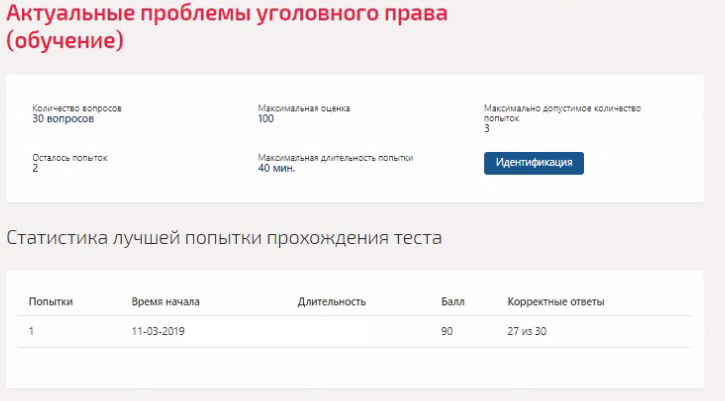Click the Корректные ответы column header
Viewport: 725px width, 401px height.
pyautogui.click(x=556, y=302)
